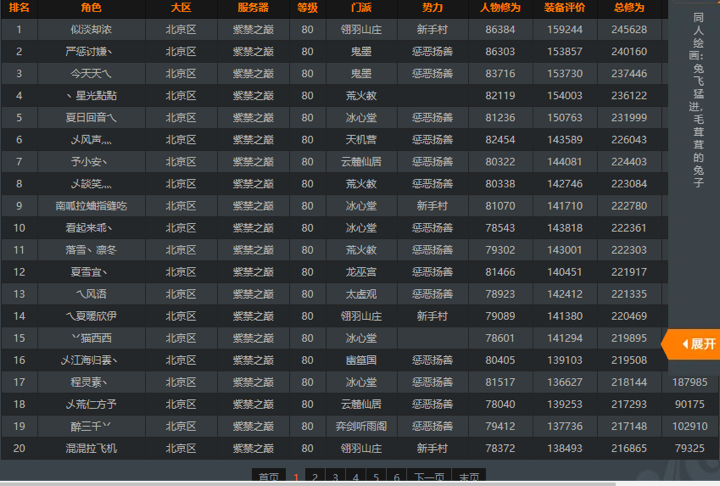The image size is (720, 486).
Task: Sort by 总修为 column header
Action: pyautogui.click(x=629, y=7)
